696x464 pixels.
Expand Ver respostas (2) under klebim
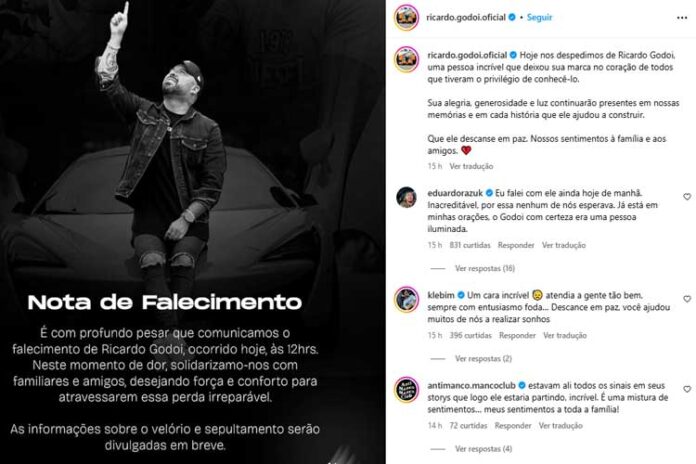coord(483,358)
